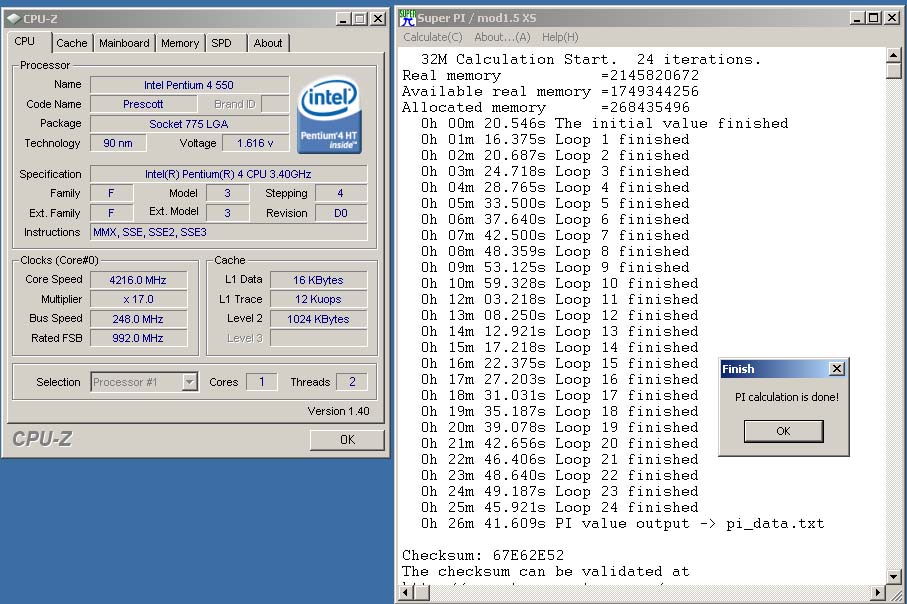This screenshot has height=604, width=907.
Task: Click the Core Speed value '4216.0 MHz'
Action: [138, 280]
